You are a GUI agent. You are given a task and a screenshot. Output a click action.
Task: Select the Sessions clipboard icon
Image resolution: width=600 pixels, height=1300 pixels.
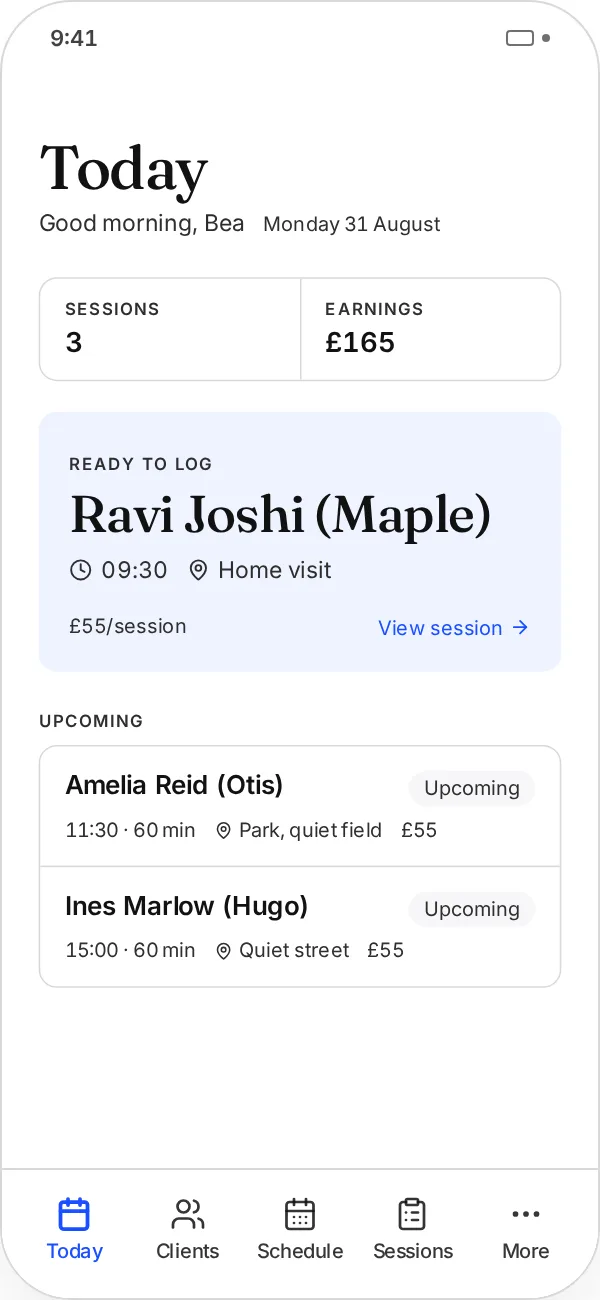(412, 1214)
